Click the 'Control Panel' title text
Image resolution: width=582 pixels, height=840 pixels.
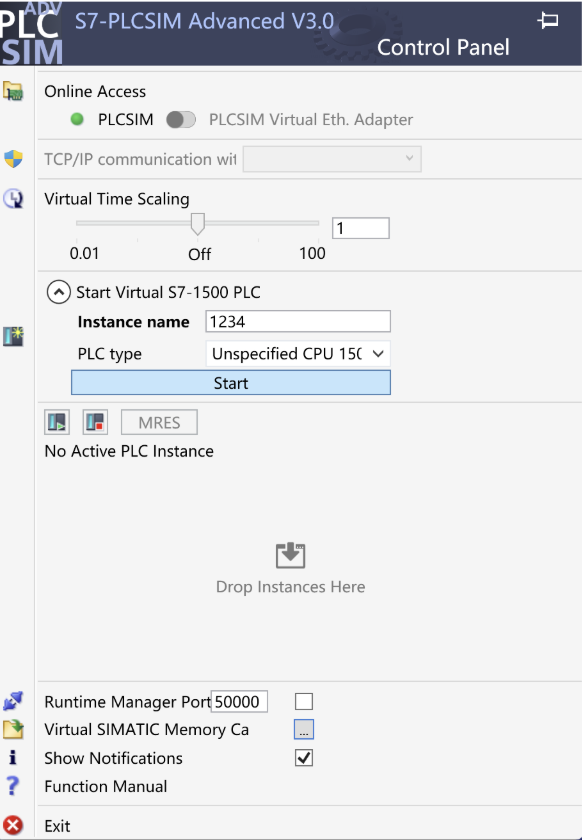click(x=443, y=47)
